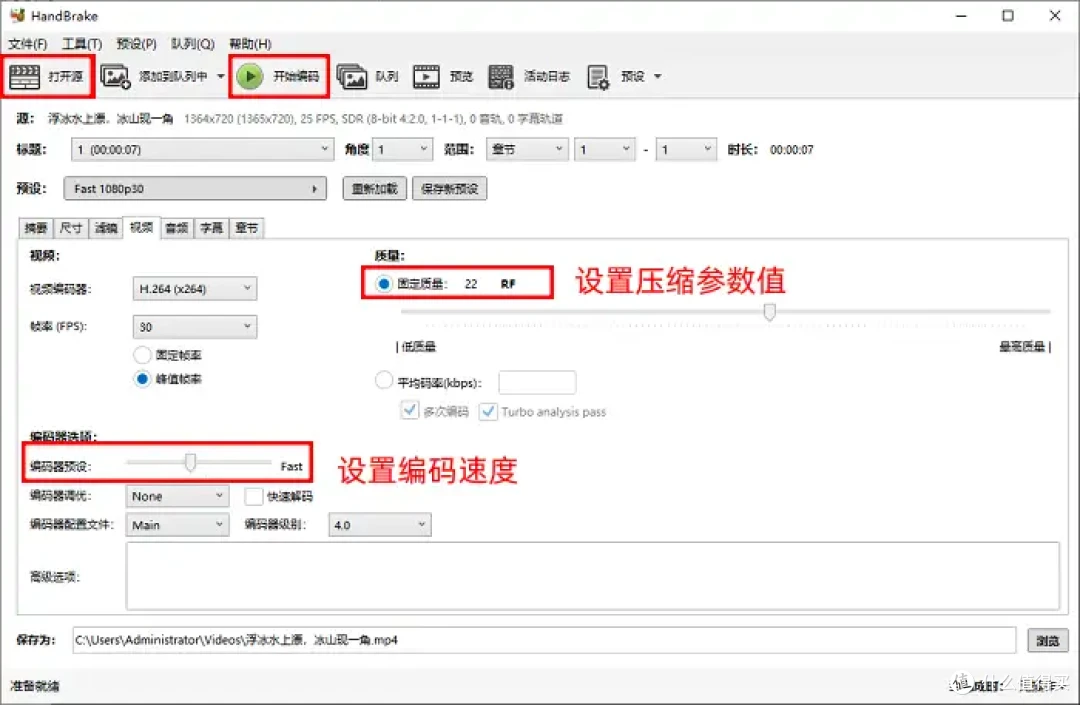1080x705 pixels.
Task: Open the File (文件) menu
Action: 28,44
